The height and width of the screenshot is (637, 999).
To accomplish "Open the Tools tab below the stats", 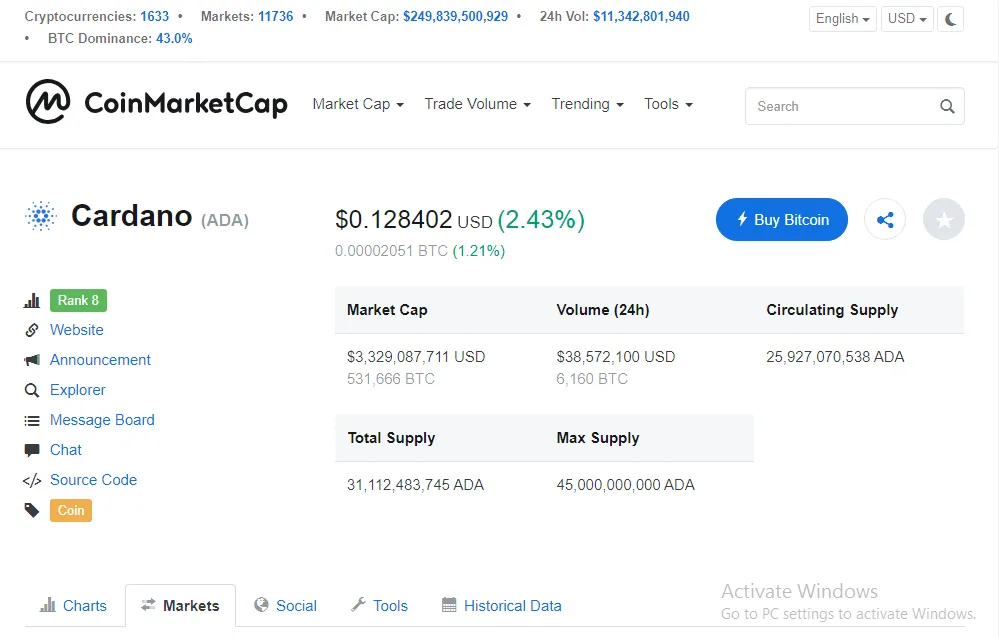I will tap(380, 605).
